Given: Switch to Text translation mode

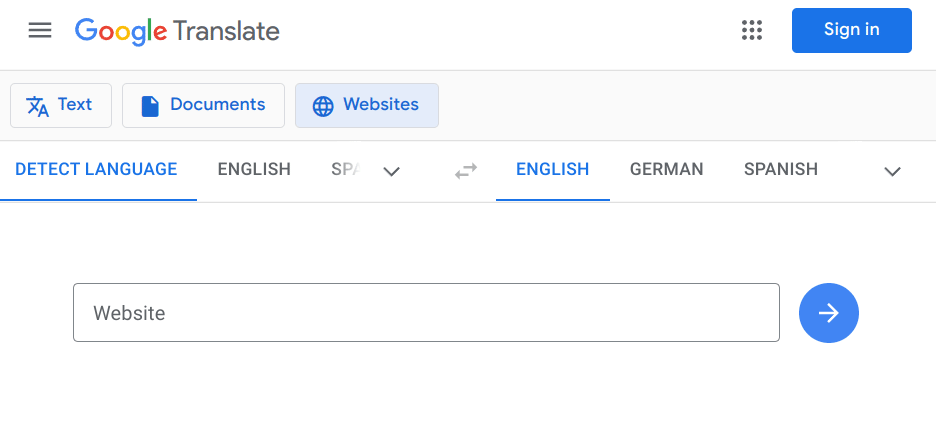Looking at the screenshot, I should pyautogui.click(x=61, y=105).
